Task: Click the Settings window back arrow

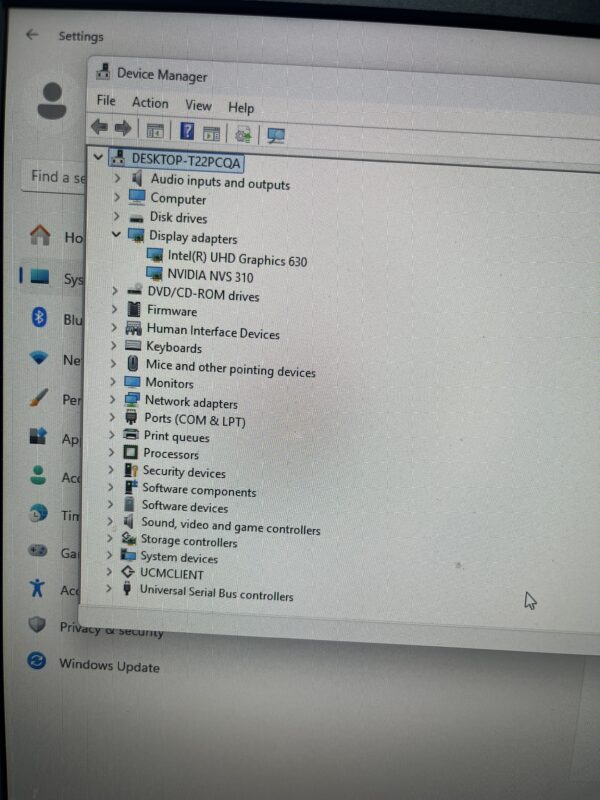Action: click(32, 34)
